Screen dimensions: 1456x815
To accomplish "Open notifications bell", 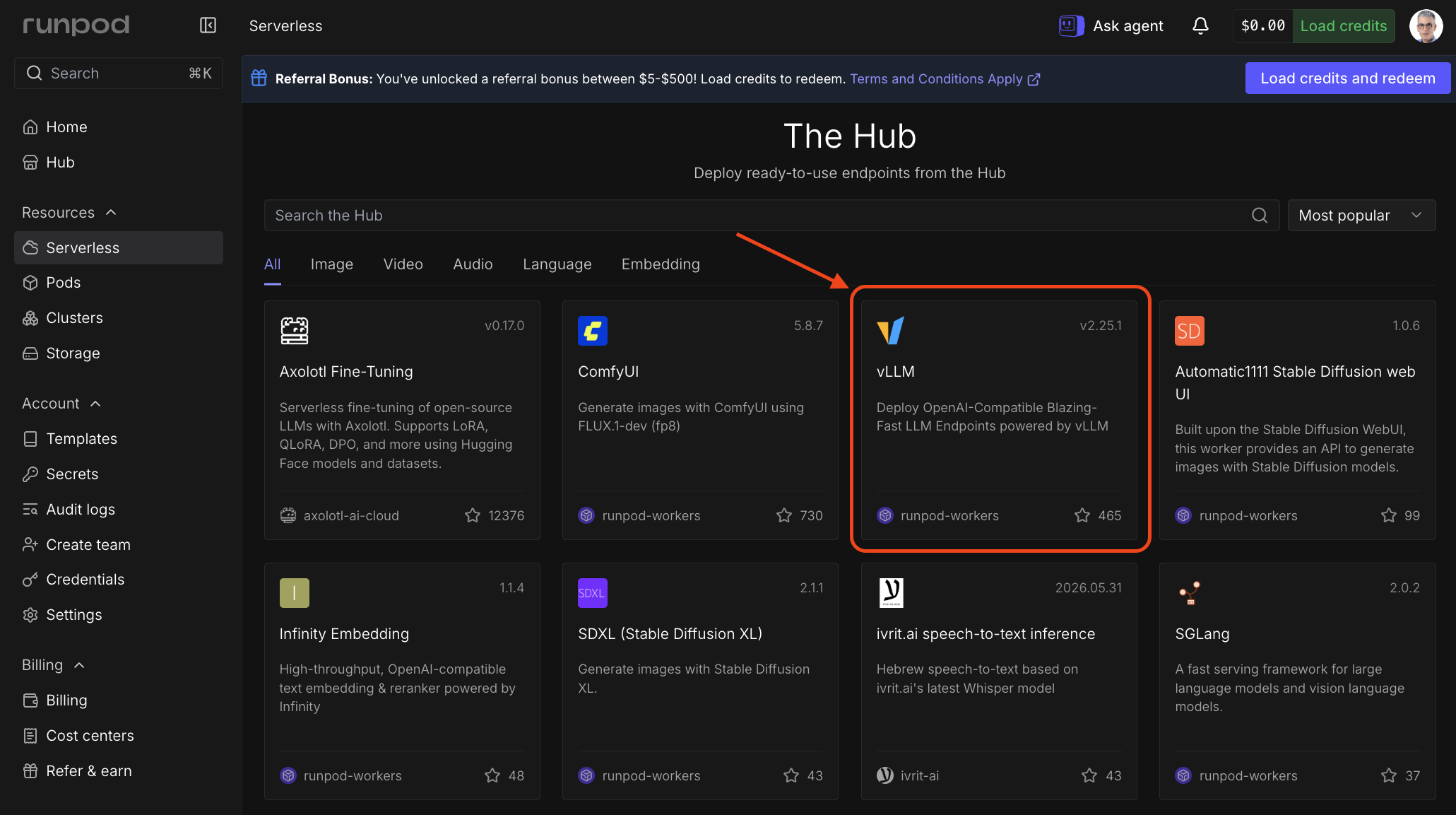I will (1200, 25).
